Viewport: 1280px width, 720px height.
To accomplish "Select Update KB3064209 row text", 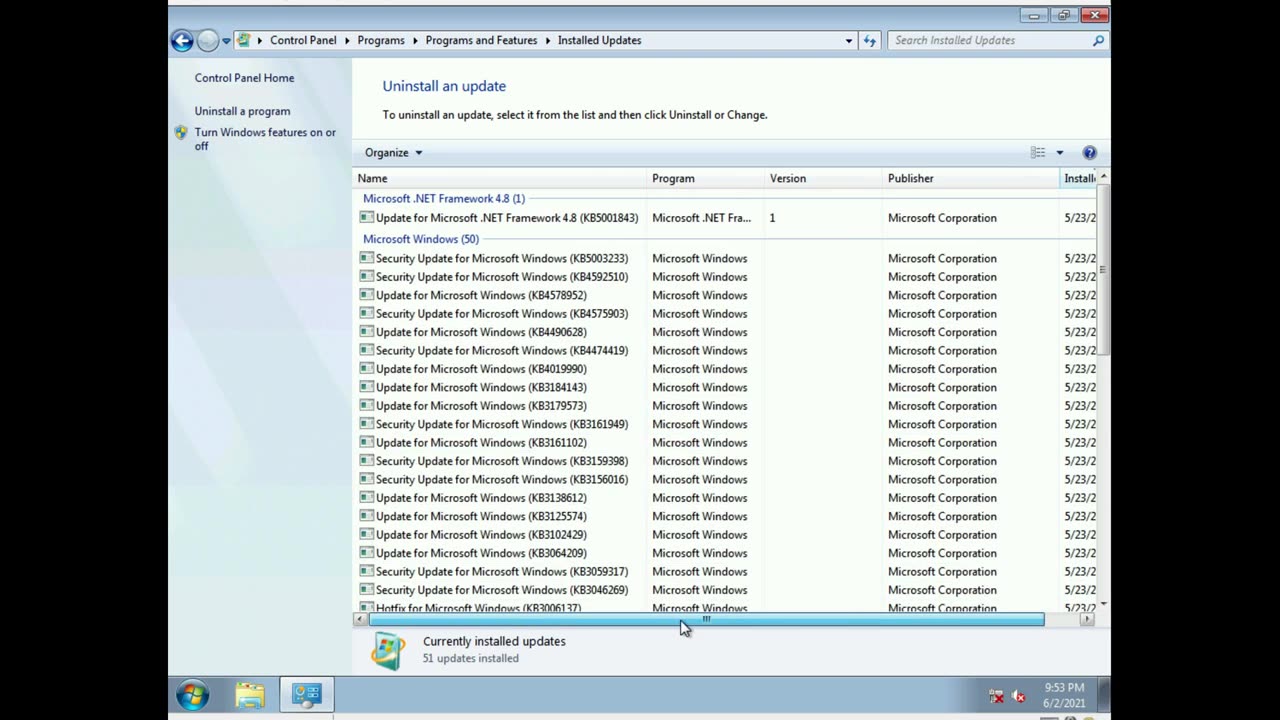I will [x=481, y=553].
